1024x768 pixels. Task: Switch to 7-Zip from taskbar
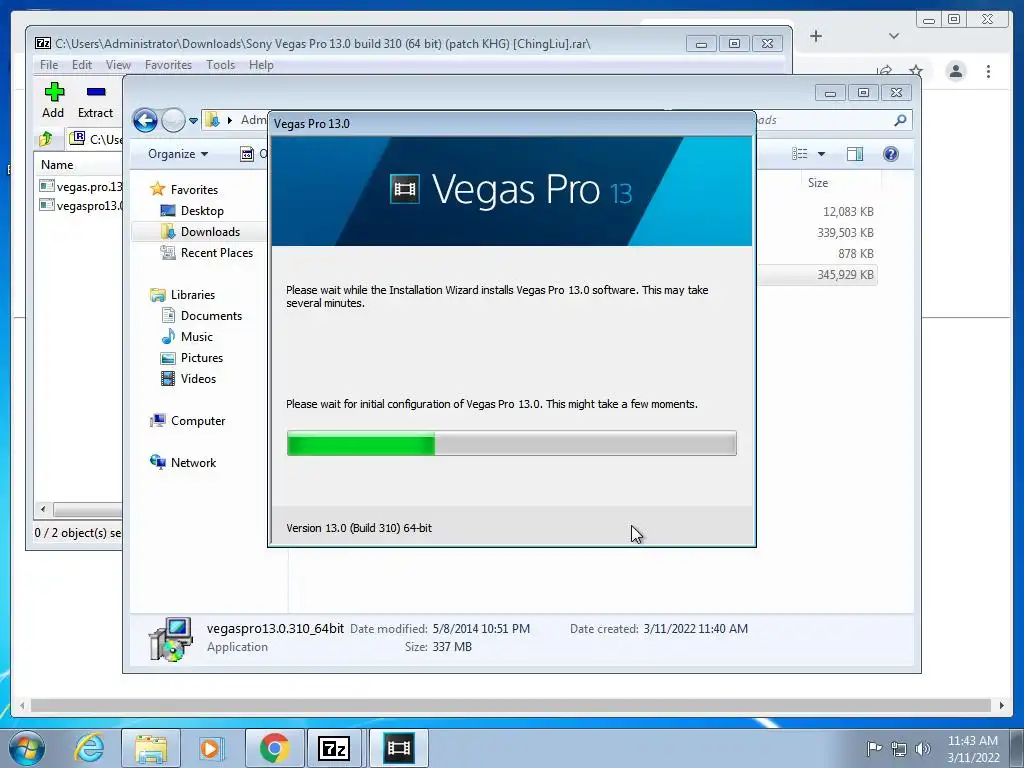[x=334, y=748]
